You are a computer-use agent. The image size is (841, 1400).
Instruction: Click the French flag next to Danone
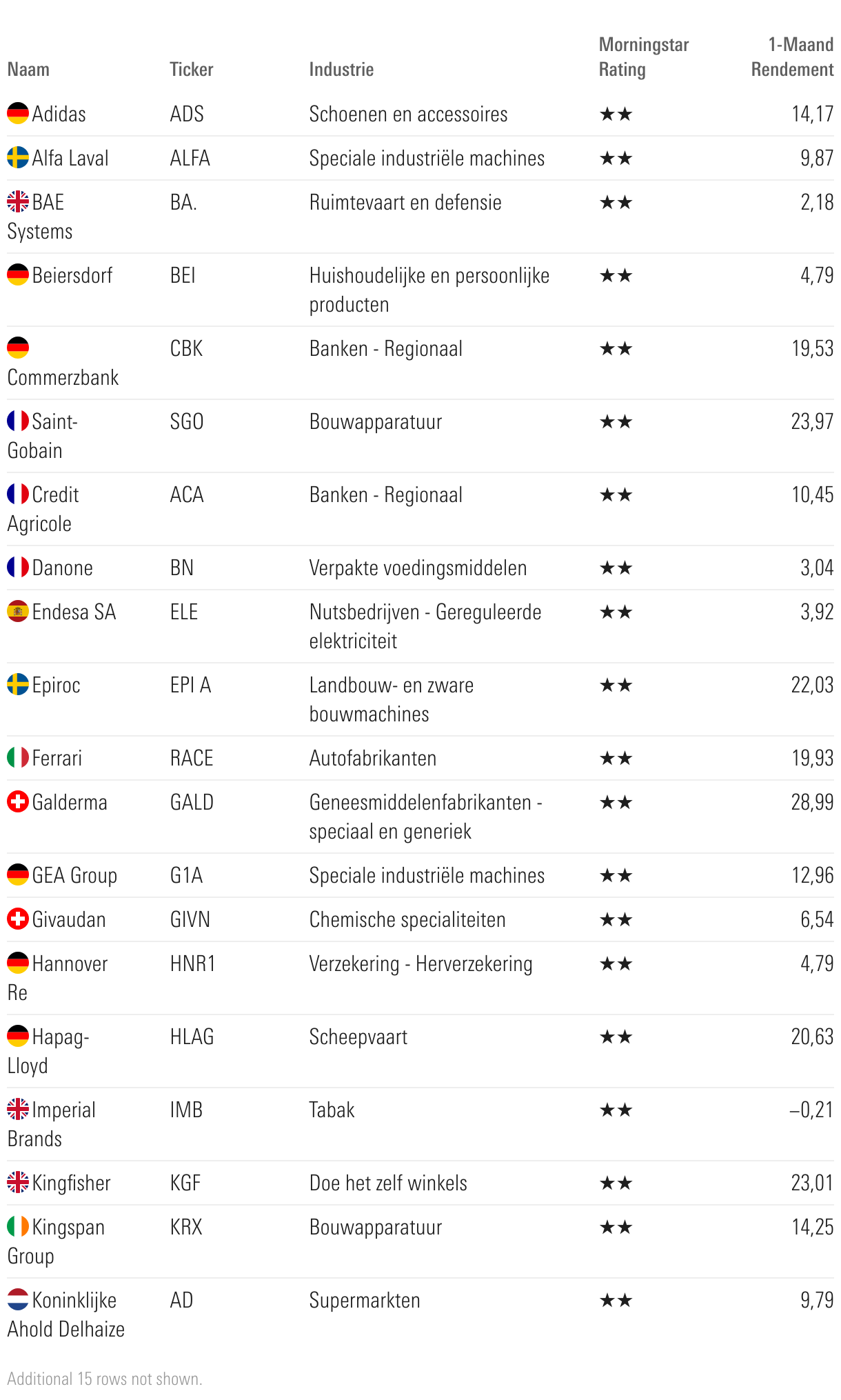18,568
